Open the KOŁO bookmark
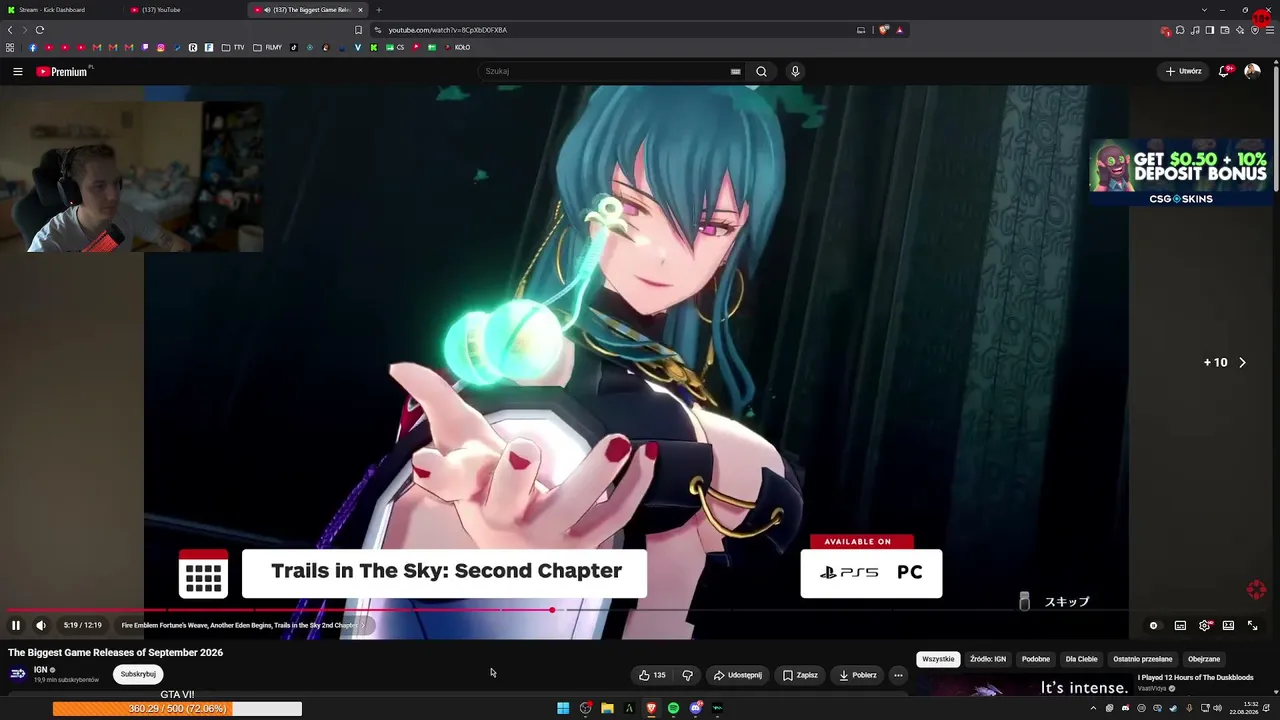1280x720 pixels. tap(458, 47)
